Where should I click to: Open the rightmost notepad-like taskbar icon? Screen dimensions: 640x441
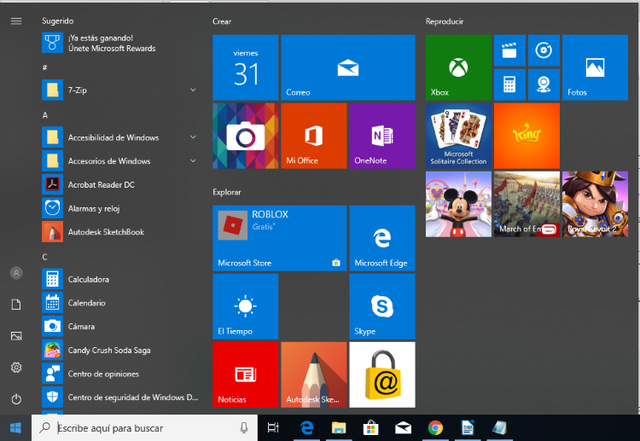point(500,428)
